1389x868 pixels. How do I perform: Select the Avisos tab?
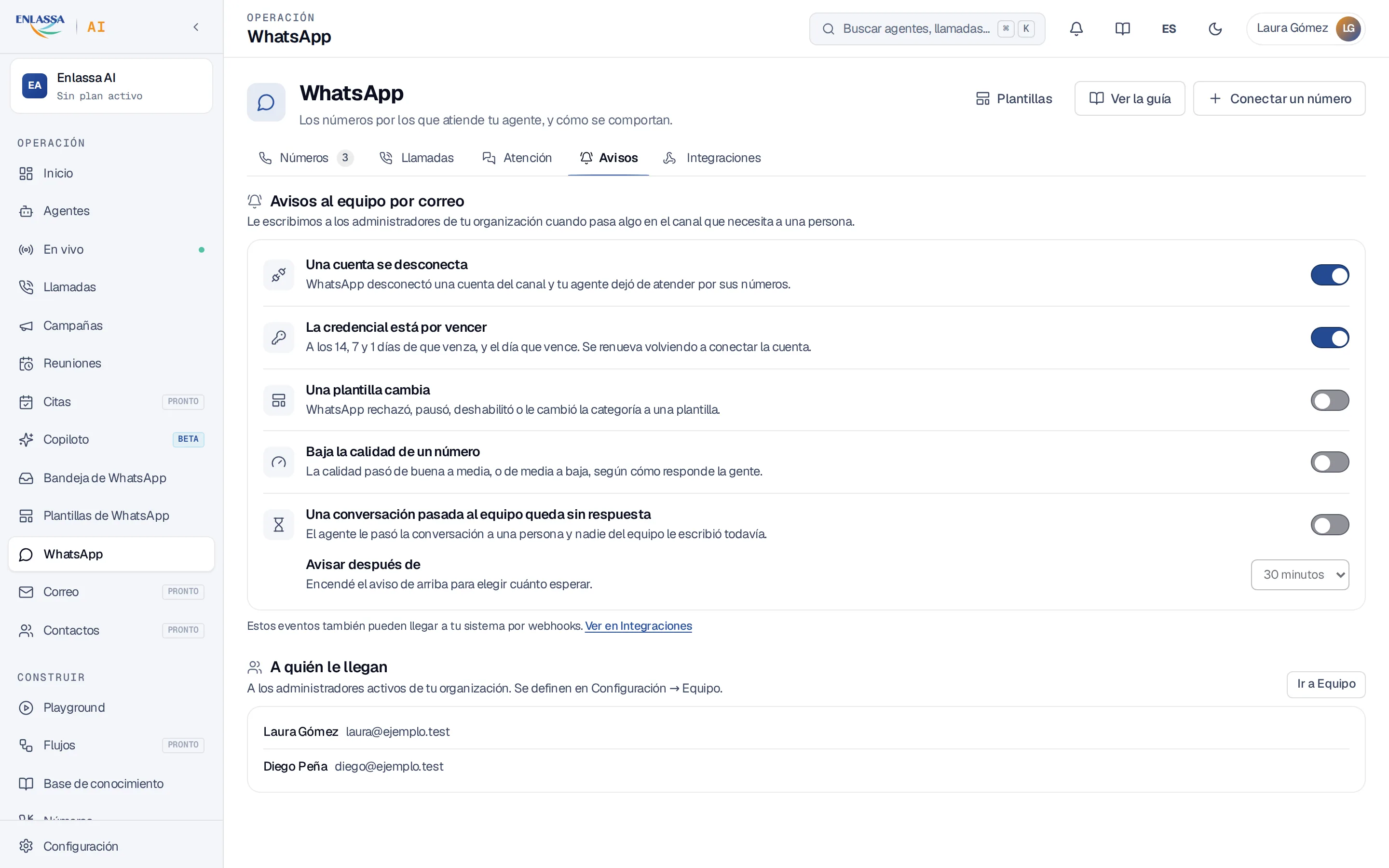[x=608, y=158]
